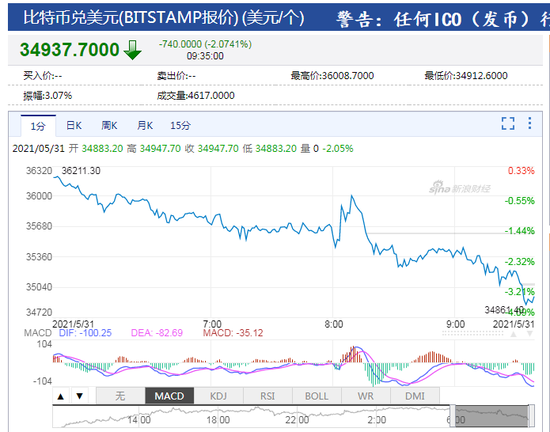This screenshot has width=550, height=432.
Task: Click the 22:00 mark in overview timeline
Action: [x=297, y=420]
